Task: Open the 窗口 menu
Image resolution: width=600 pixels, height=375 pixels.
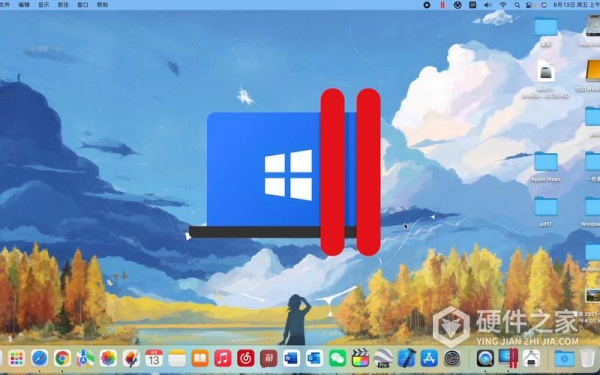Action: [x=83, y=5]
